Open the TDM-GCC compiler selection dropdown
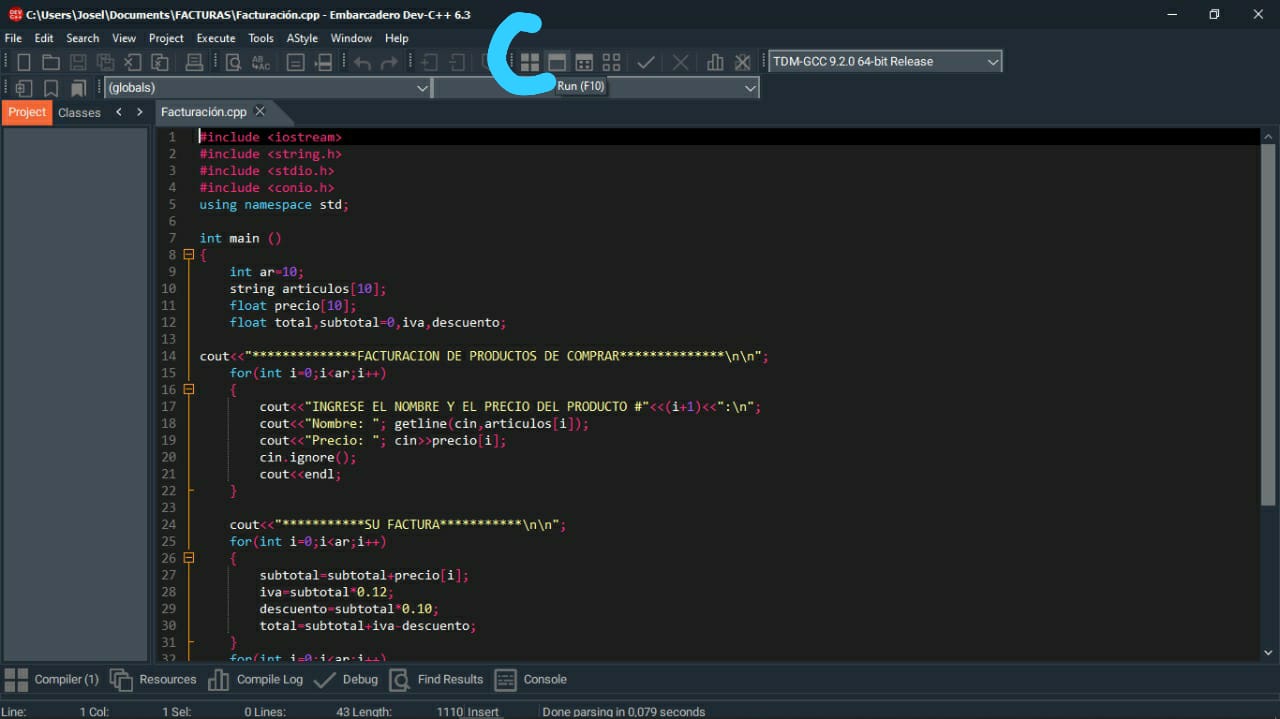1280x719 pixels. 993,61
